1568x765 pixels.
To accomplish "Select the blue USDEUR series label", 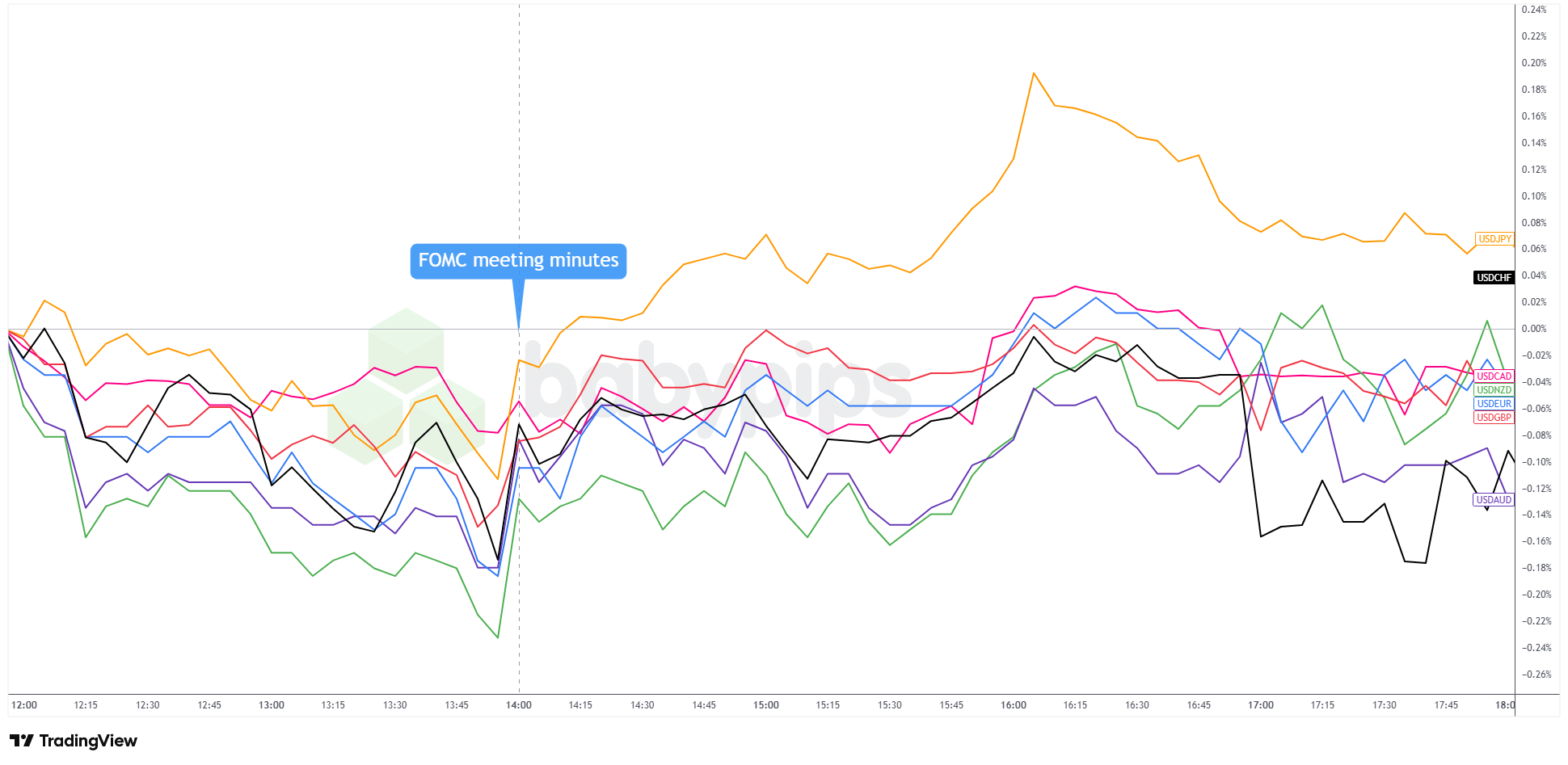I will pyautogui.click(x=1494, y=404).
